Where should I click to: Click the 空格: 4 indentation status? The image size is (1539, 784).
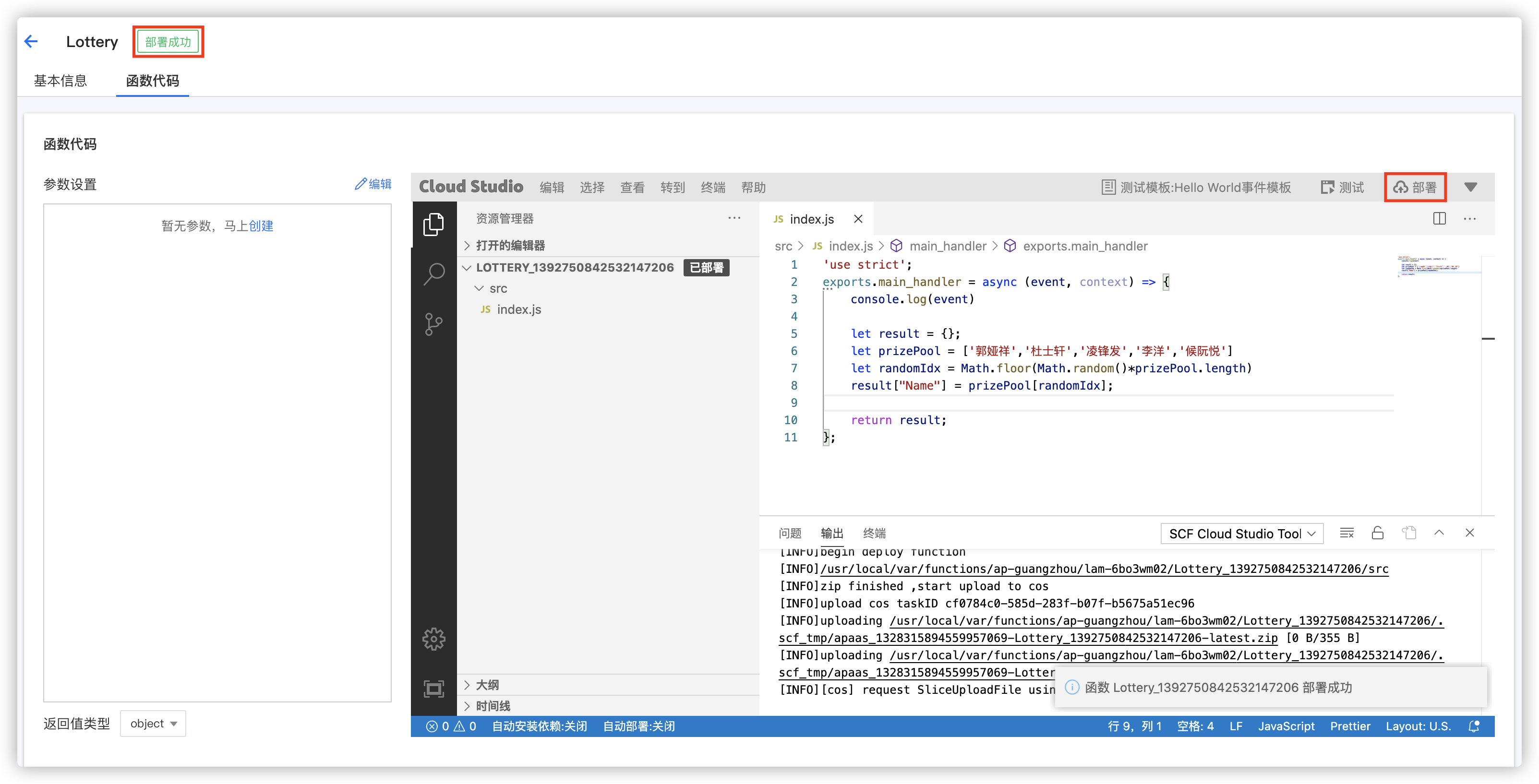[1195, 726]
